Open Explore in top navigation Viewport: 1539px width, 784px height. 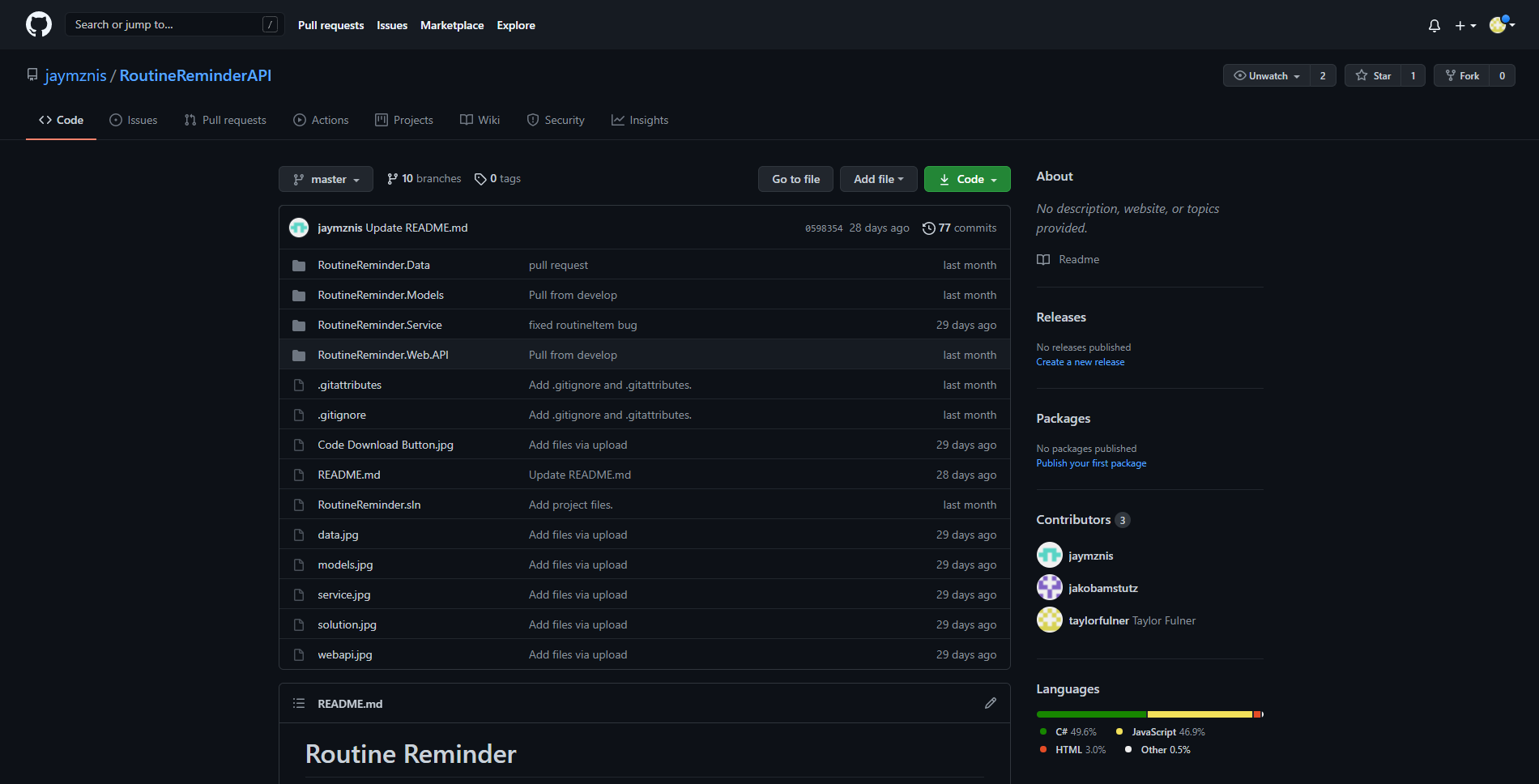(516, 25)
